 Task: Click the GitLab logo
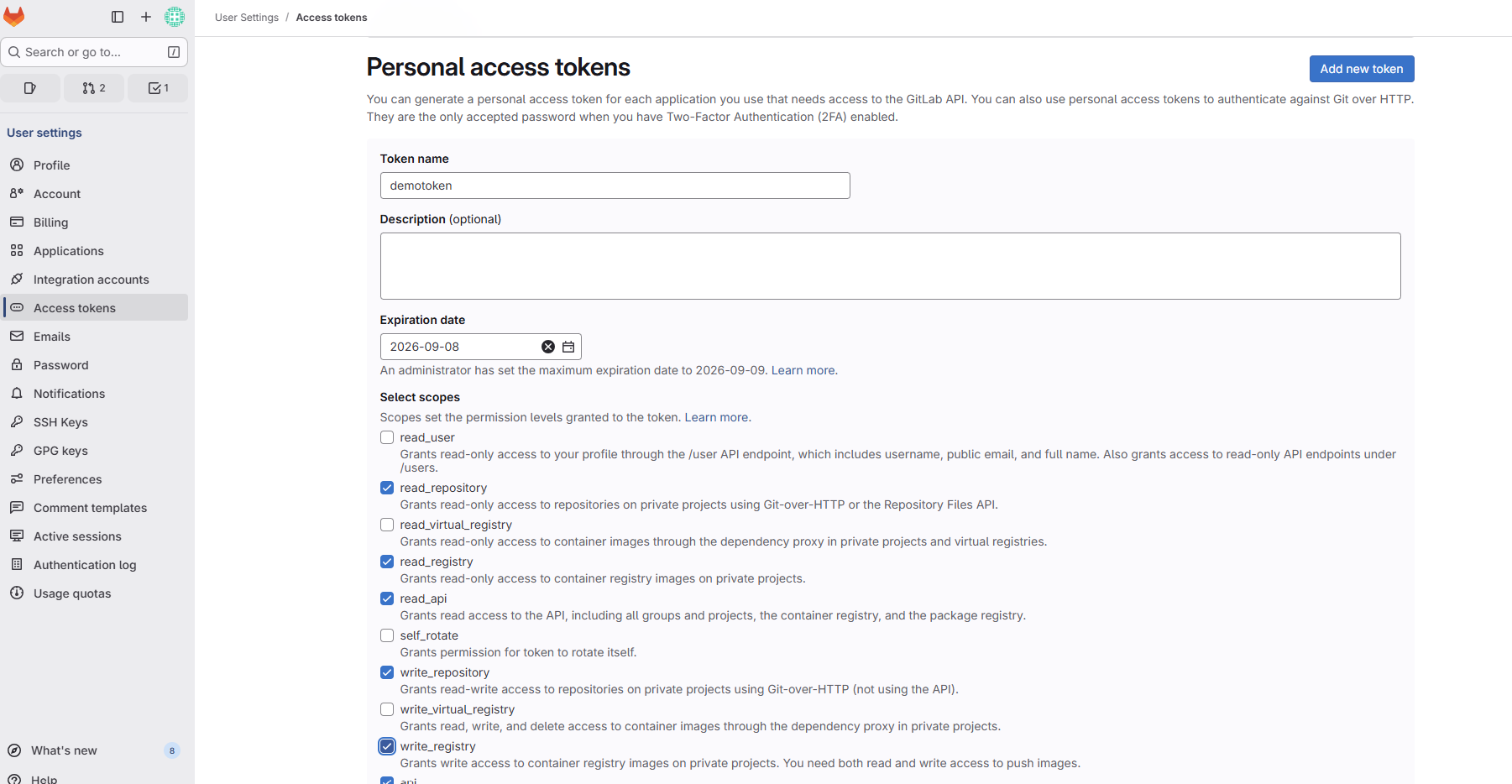14,16
